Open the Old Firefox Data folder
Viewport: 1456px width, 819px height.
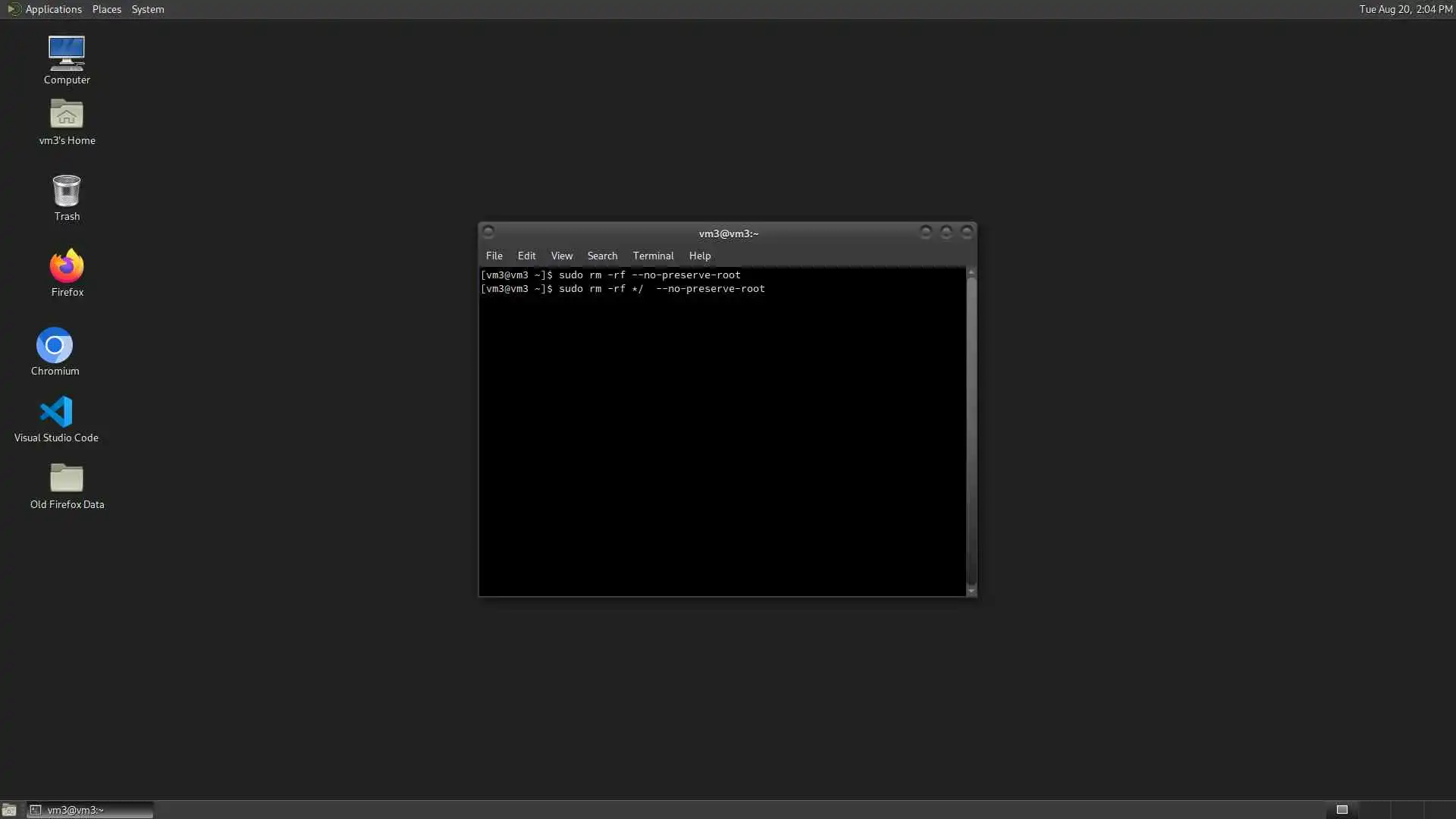[x=67, y=479]
